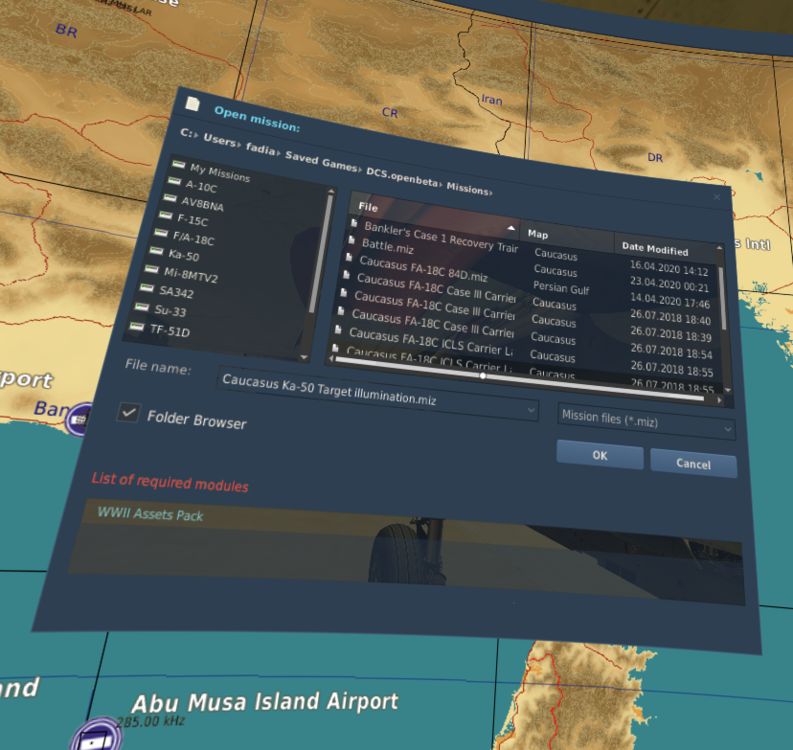
Task: Click the 16.04.2020 14:12 date cell
Action: tap(669, 268)
